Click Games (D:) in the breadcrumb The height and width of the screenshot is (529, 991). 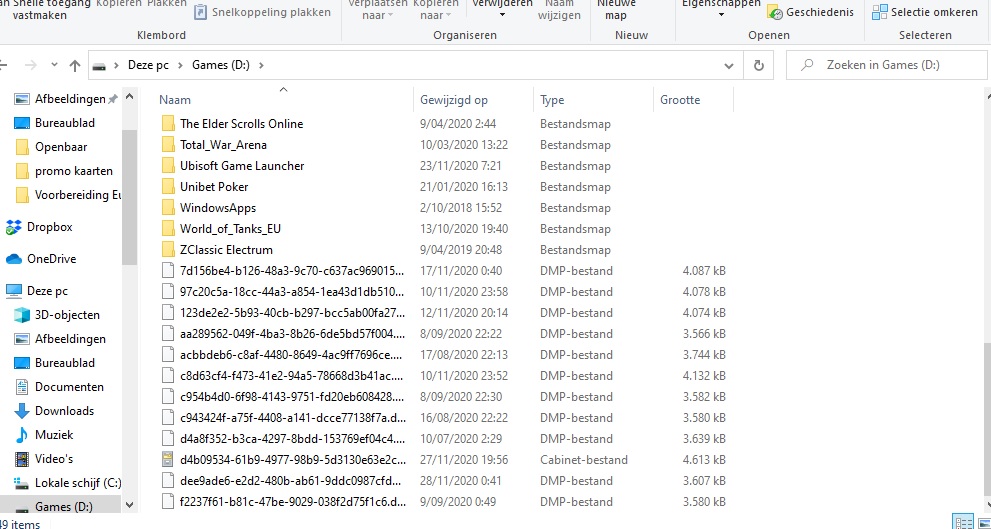[221, 65]
